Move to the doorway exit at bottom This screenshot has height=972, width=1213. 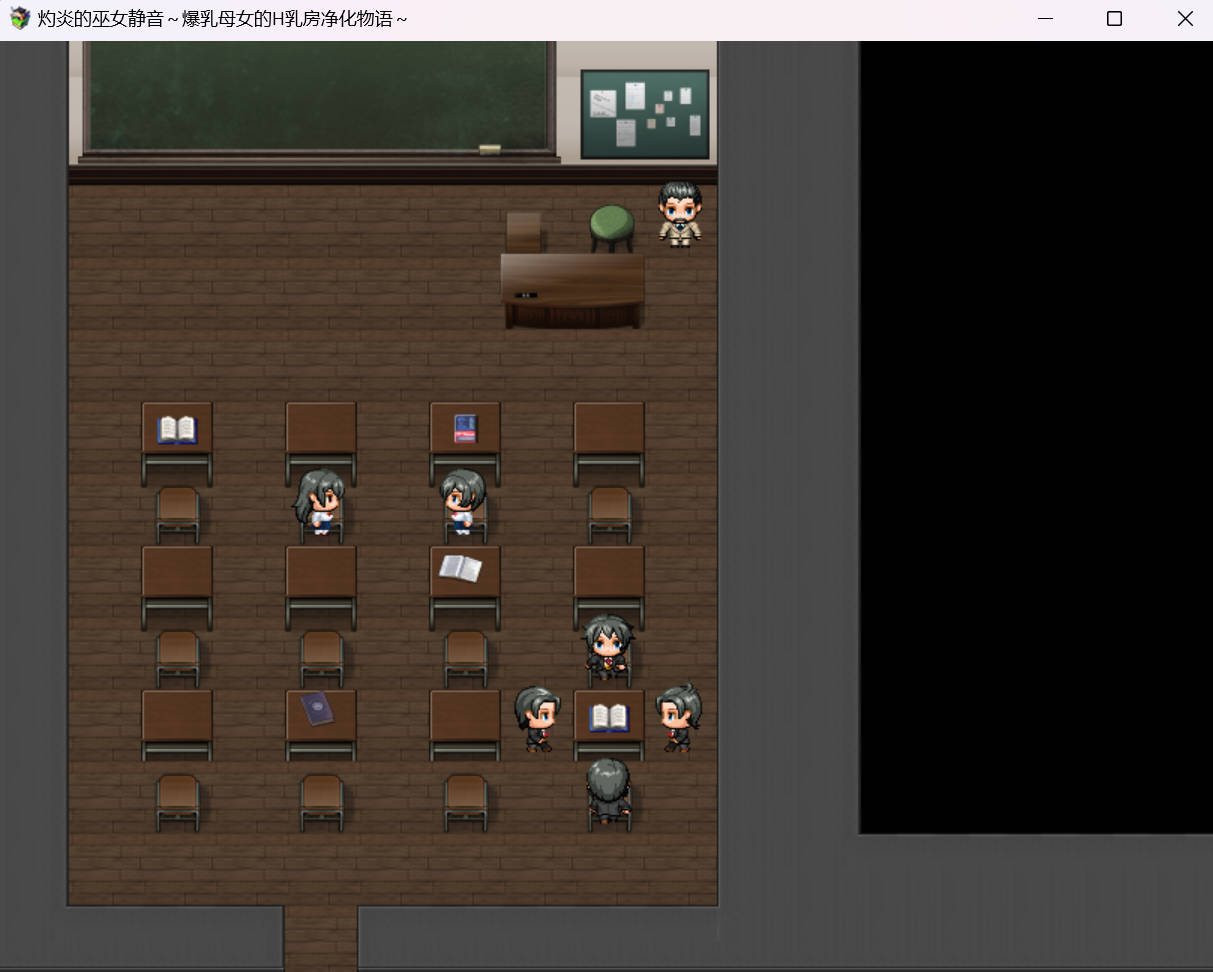(320, 938)
